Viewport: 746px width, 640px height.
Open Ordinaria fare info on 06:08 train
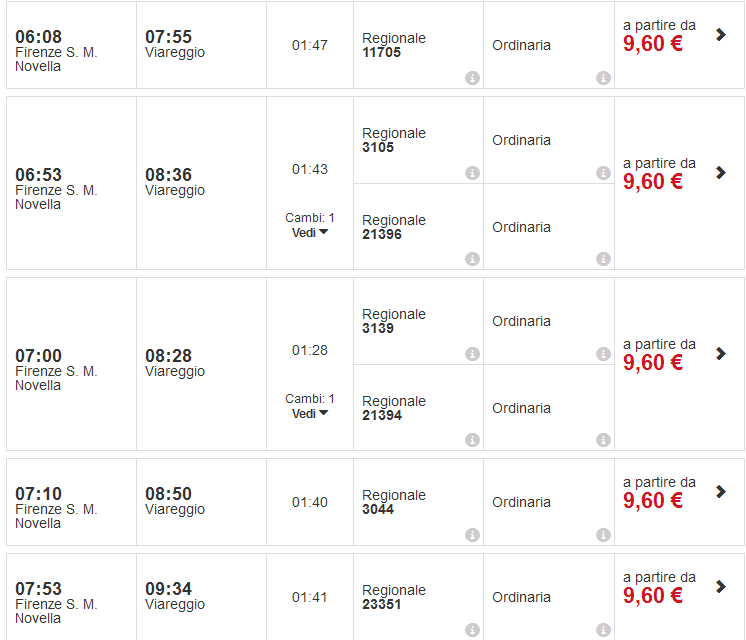603,78
